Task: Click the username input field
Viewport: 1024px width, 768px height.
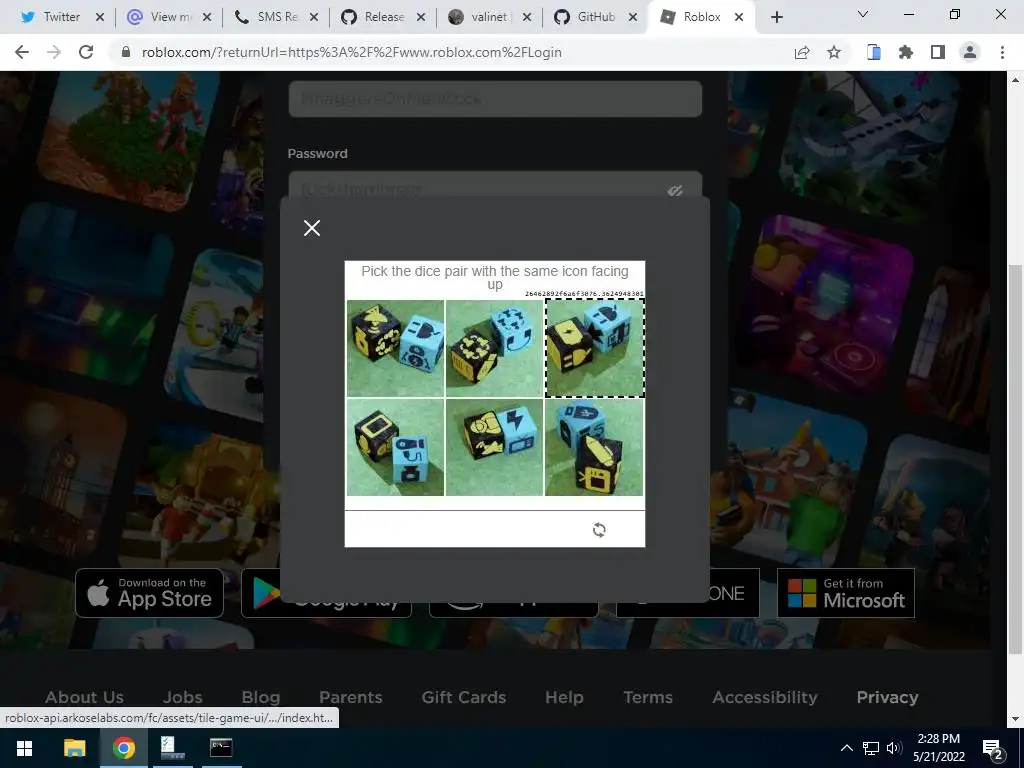Action: click(x=495, y=99)
